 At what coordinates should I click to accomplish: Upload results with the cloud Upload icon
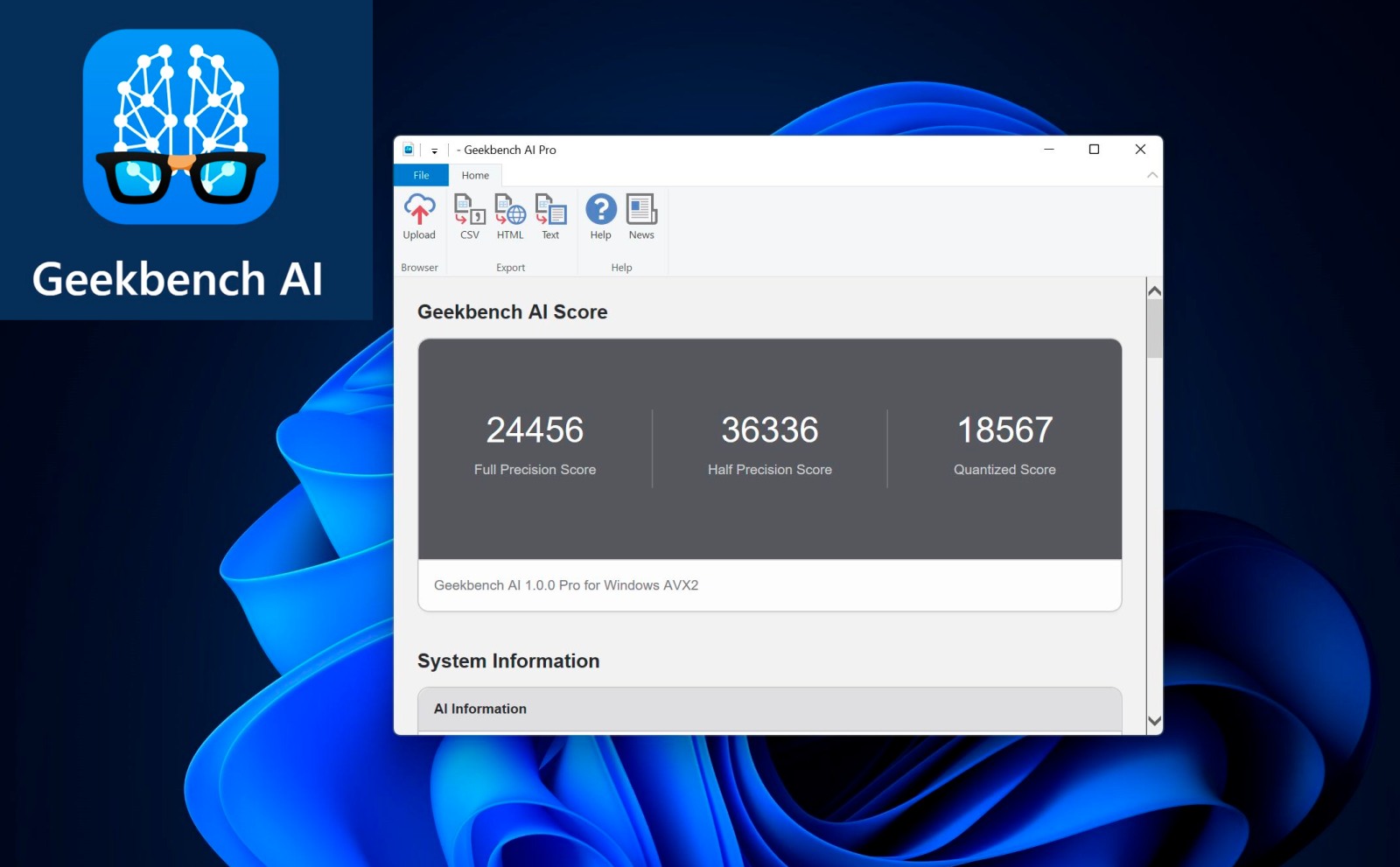point(419,217)
